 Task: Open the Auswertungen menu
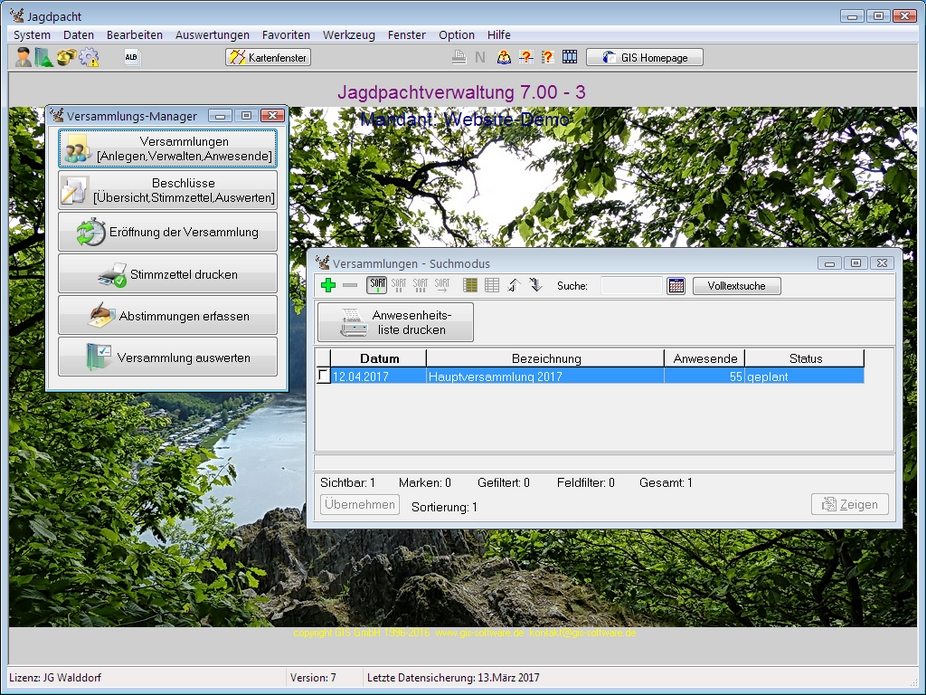click(212, 35)
